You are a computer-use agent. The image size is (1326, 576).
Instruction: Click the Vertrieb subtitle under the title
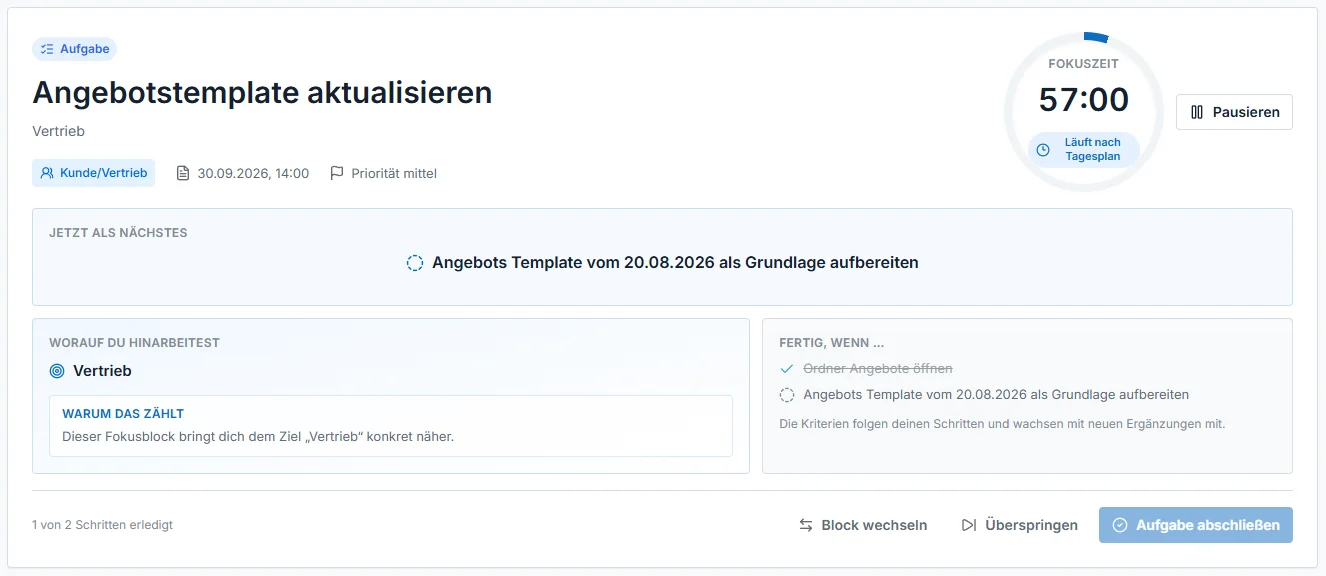tap(59, 131)
